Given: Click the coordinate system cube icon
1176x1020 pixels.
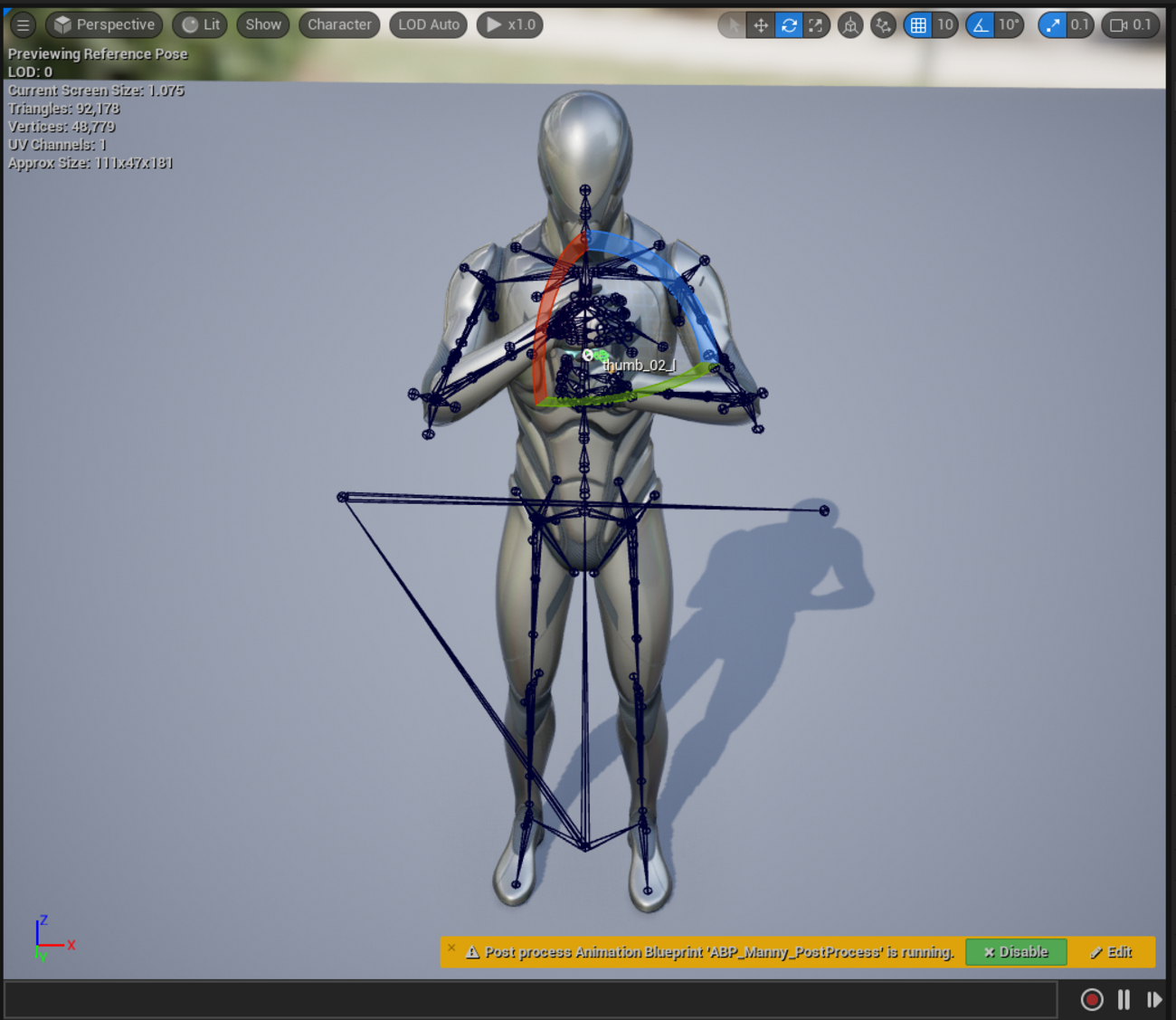Looking at the screenshot, I should (x=850, y=25).
